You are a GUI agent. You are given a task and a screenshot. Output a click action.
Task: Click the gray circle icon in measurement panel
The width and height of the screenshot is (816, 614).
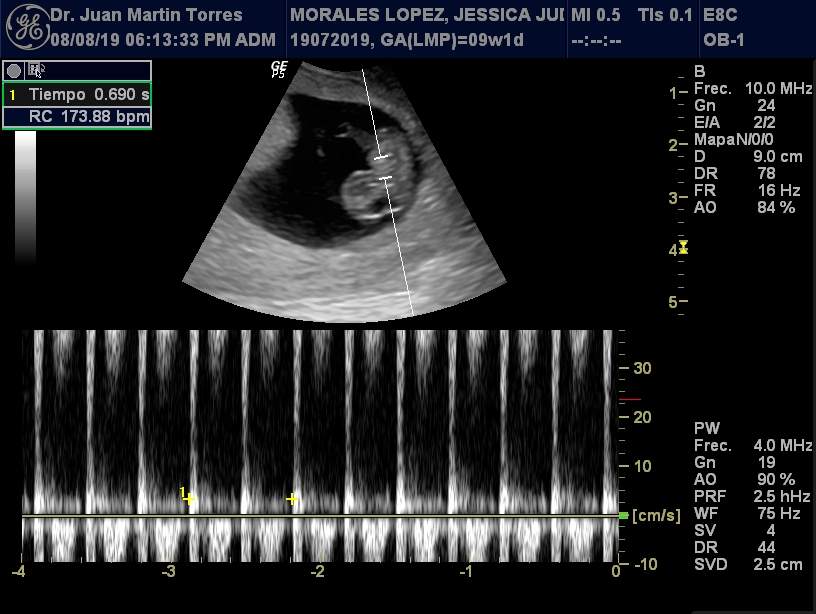pos(14,70)
